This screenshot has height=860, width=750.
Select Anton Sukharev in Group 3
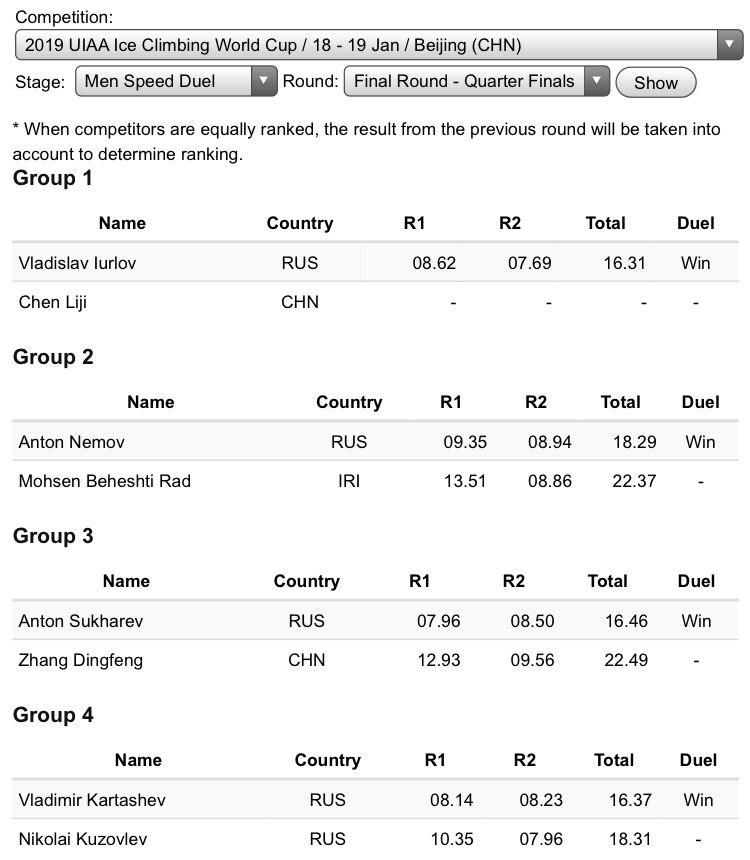tap(81, 621)
